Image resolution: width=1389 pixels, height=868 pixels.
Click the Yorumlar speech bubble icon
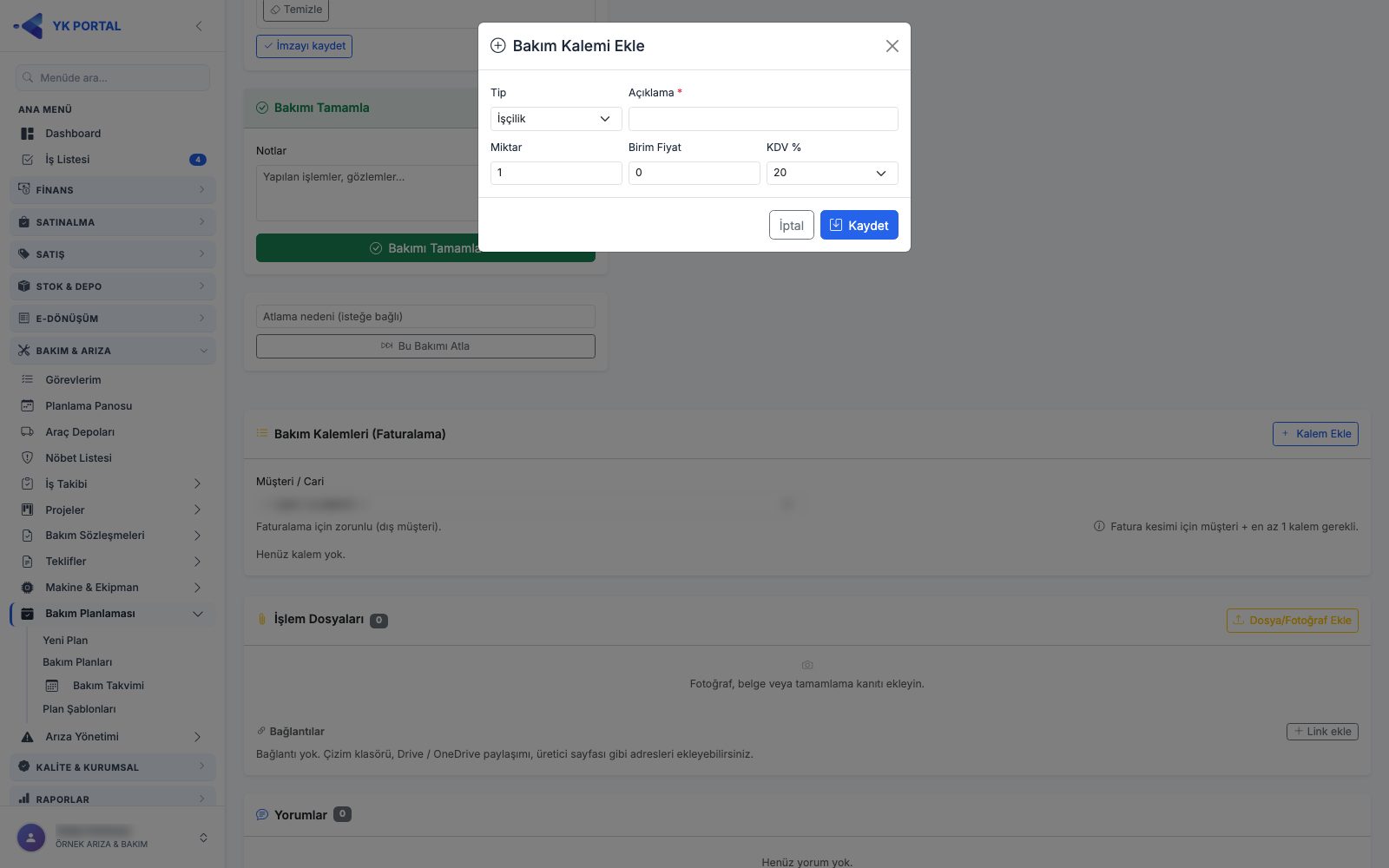262,815
